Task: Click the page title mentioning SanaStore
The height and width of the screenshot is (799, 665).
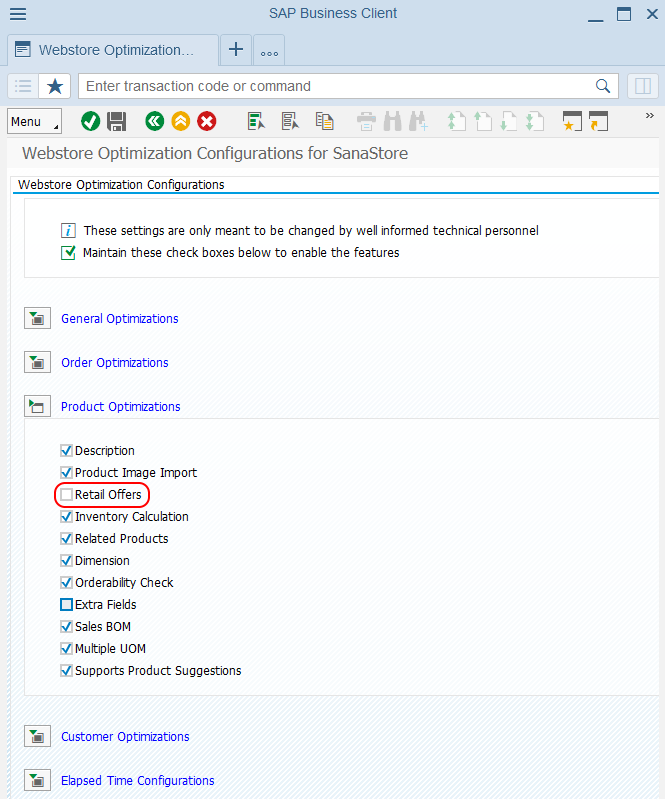Action: pyautogui.click(x=215, y=153)
